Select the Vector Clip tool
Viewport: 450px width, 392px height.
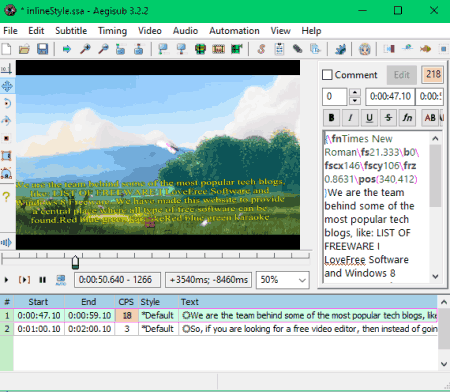click(x=7, y=173)
